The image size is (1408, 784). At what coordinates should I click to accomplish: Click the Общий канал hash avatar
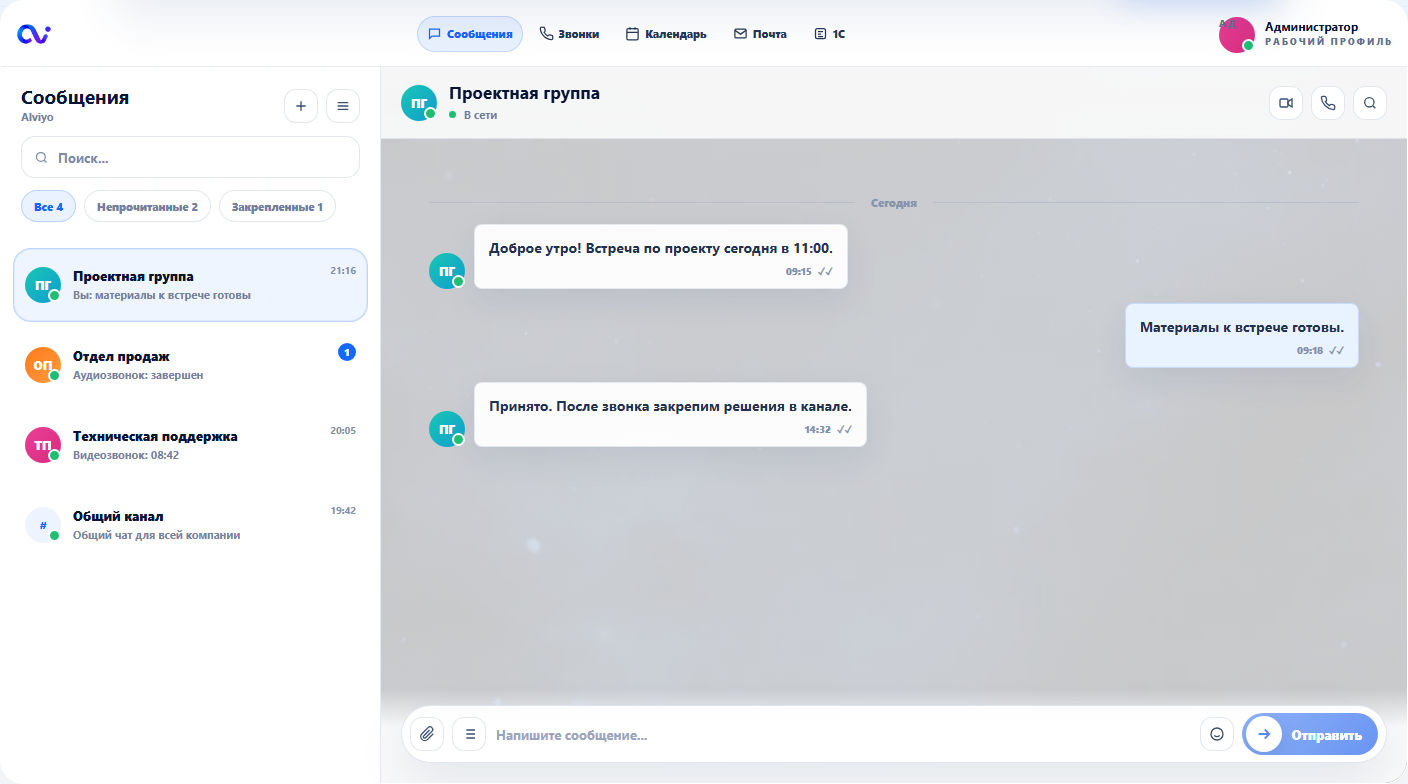(43, 525)
